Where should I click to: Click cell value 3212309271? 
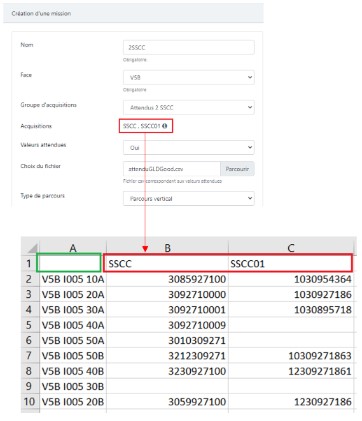tap(167, 356)
